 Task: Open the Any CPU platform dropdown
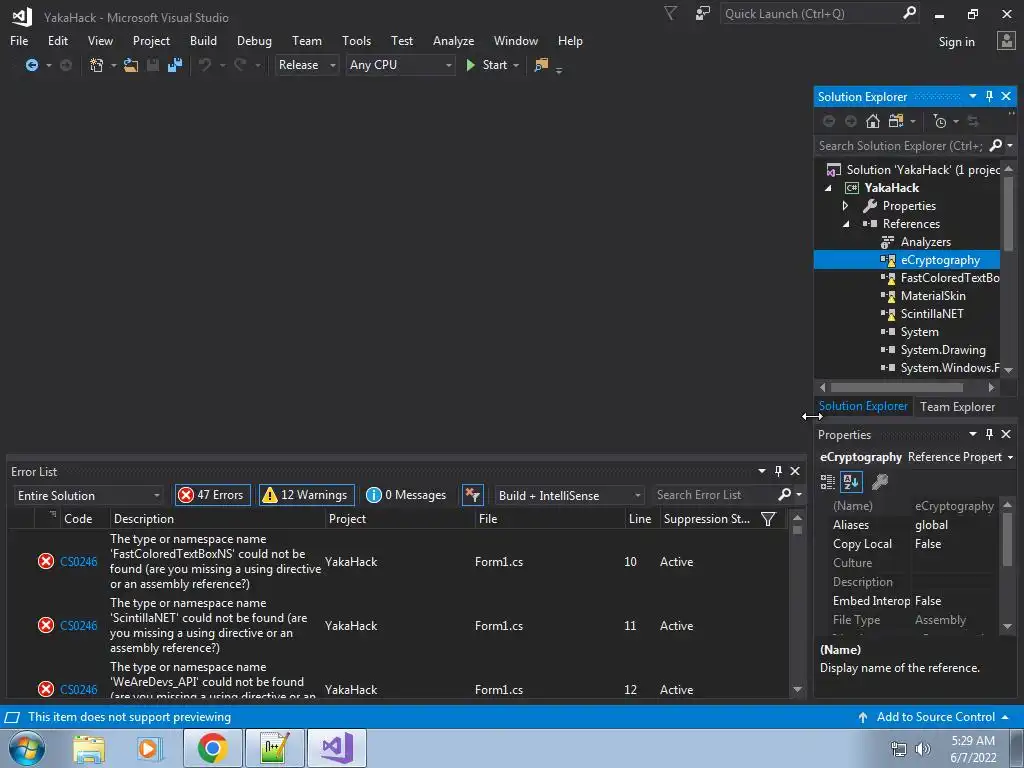pos(400,65)
